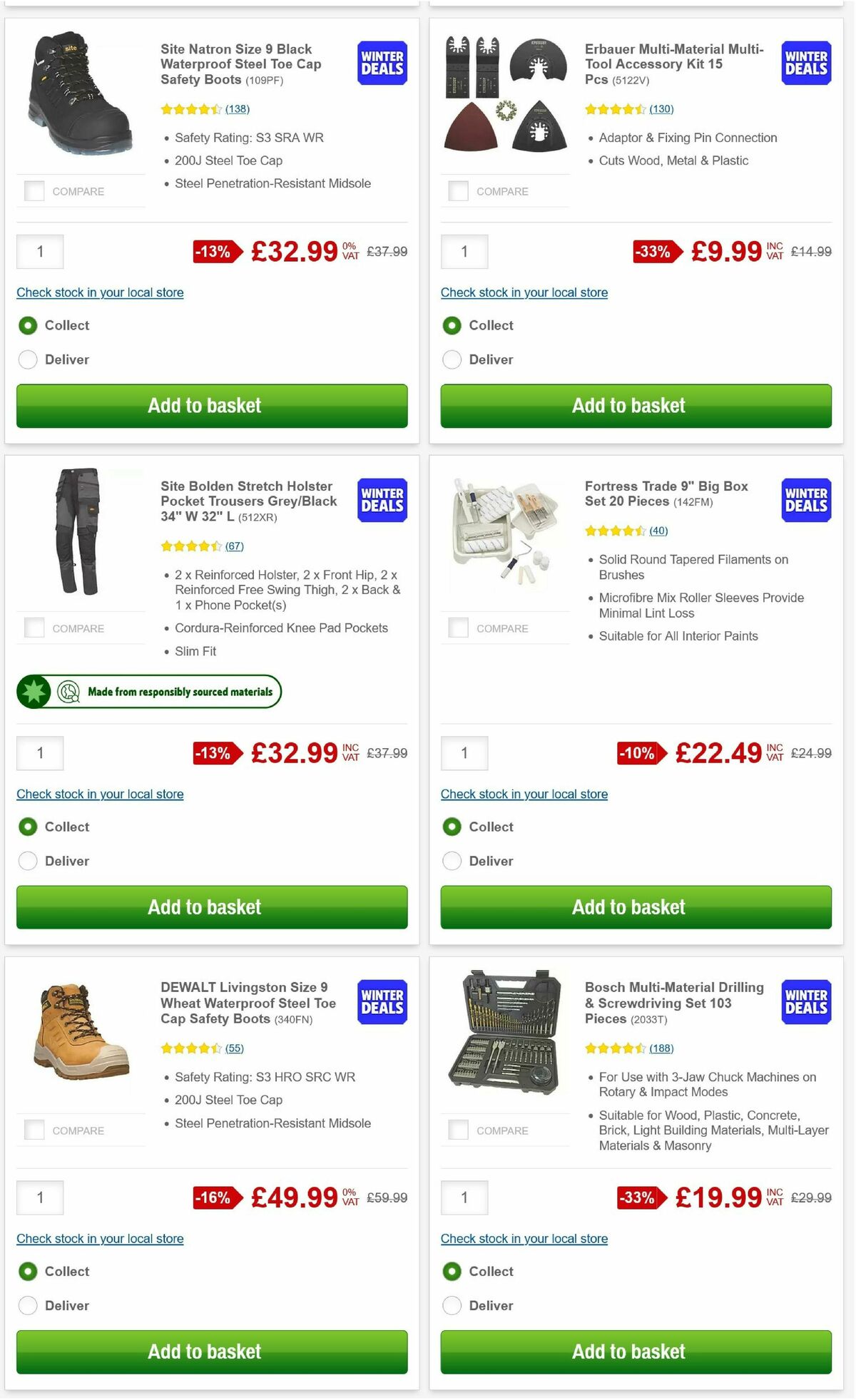The width and height of the screenshot is (856, 1400).
Task: Check stock for Fortress Trade Big Box set
Action: pyautogui.click(x=524, y=794)
